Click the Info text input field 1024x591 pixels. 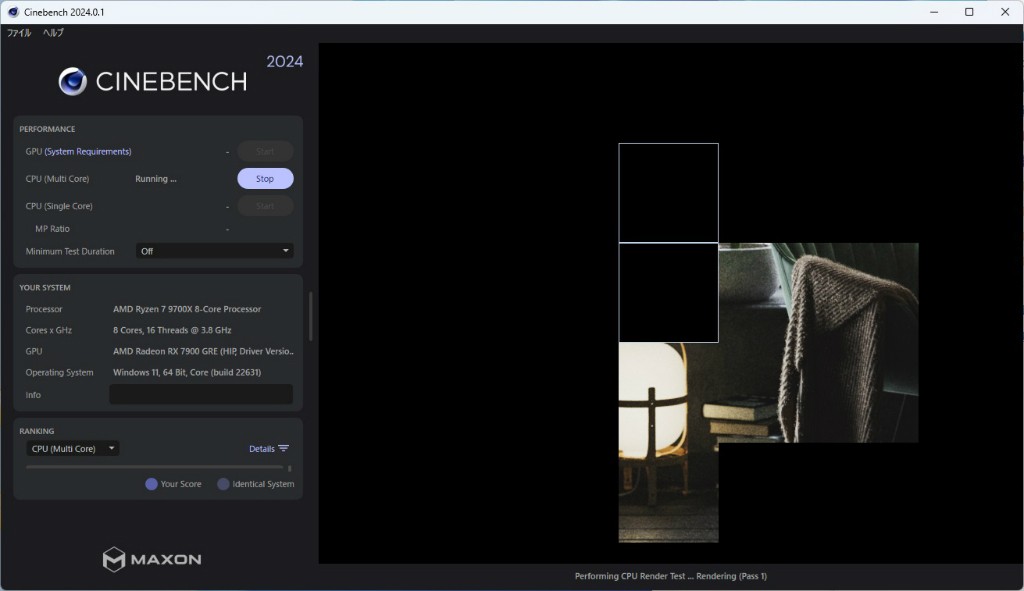(200, 395)
